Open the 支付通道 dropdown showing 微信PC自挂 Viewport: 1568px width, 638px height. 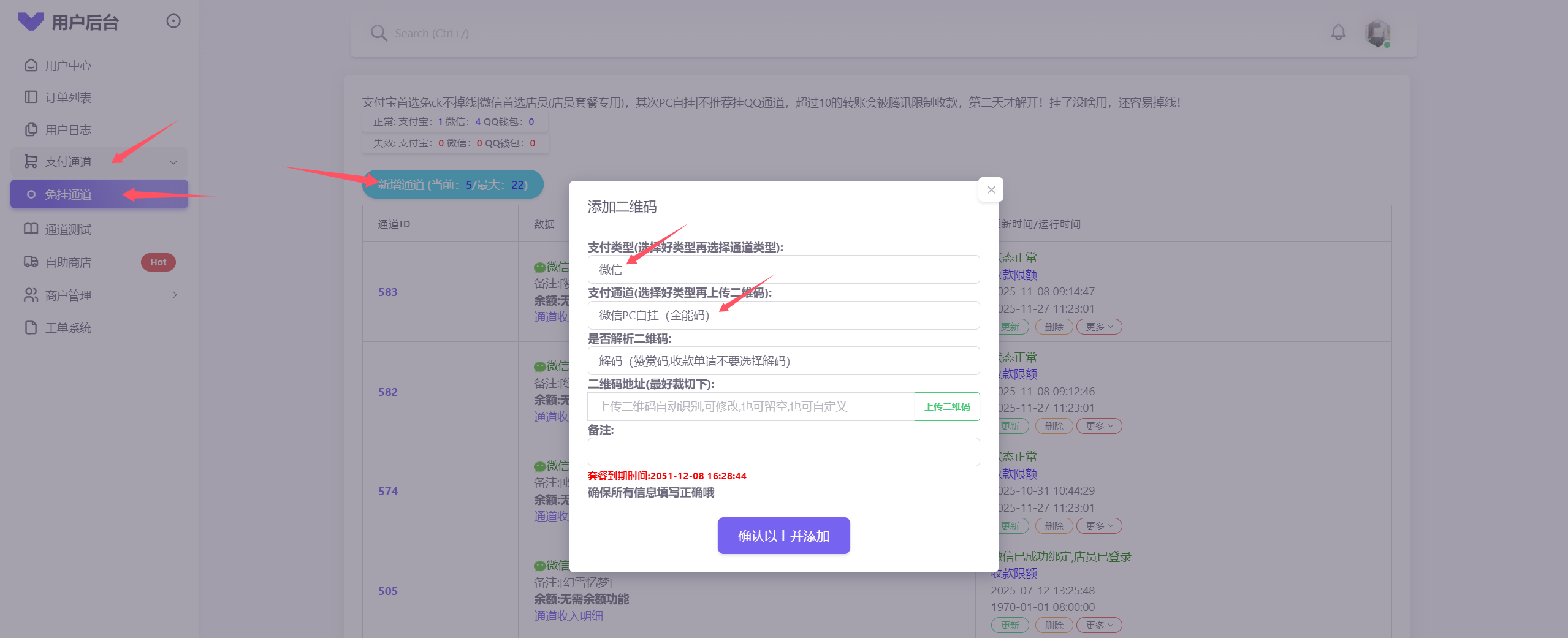pos(783,315)
